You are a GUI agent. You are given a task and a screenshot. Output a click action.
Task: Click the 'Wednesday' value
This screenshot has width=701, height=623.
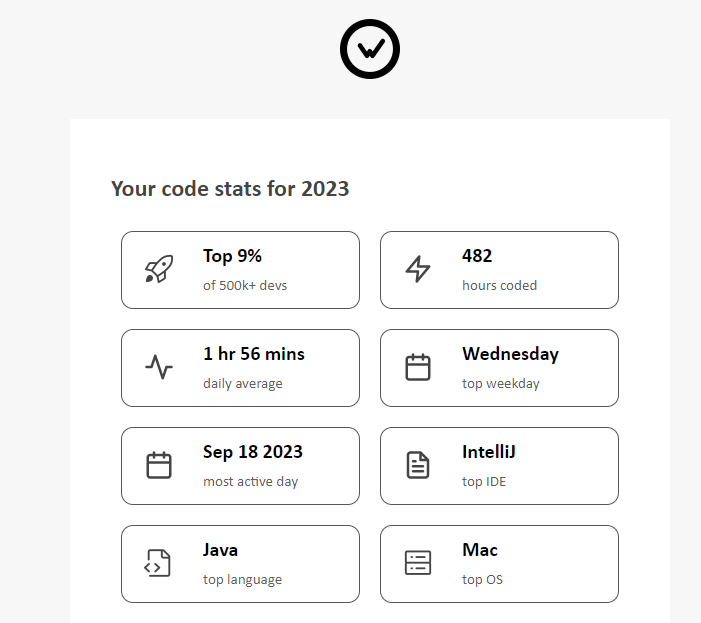pyautogui.click(x=510, y=354)
